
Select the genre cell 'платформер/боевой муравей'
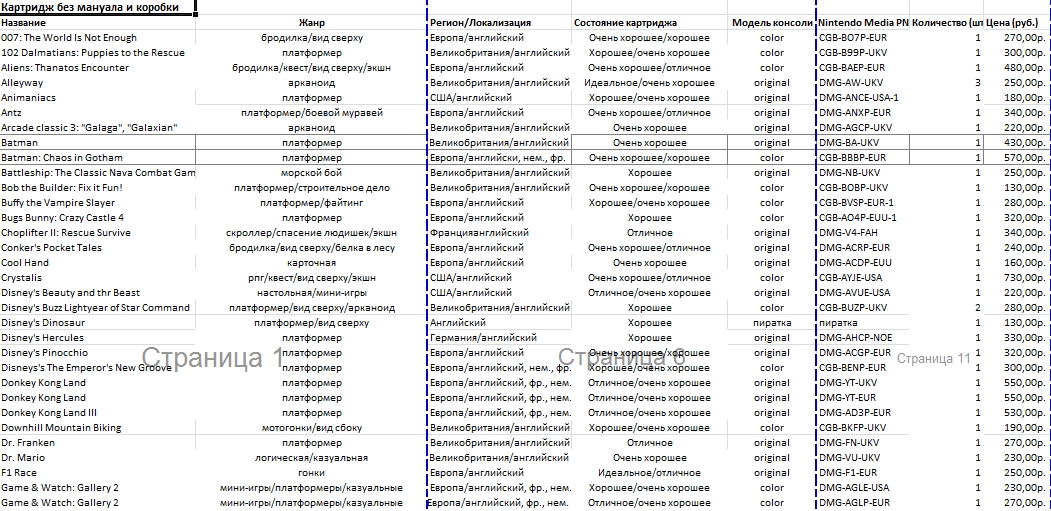(312, 113)
